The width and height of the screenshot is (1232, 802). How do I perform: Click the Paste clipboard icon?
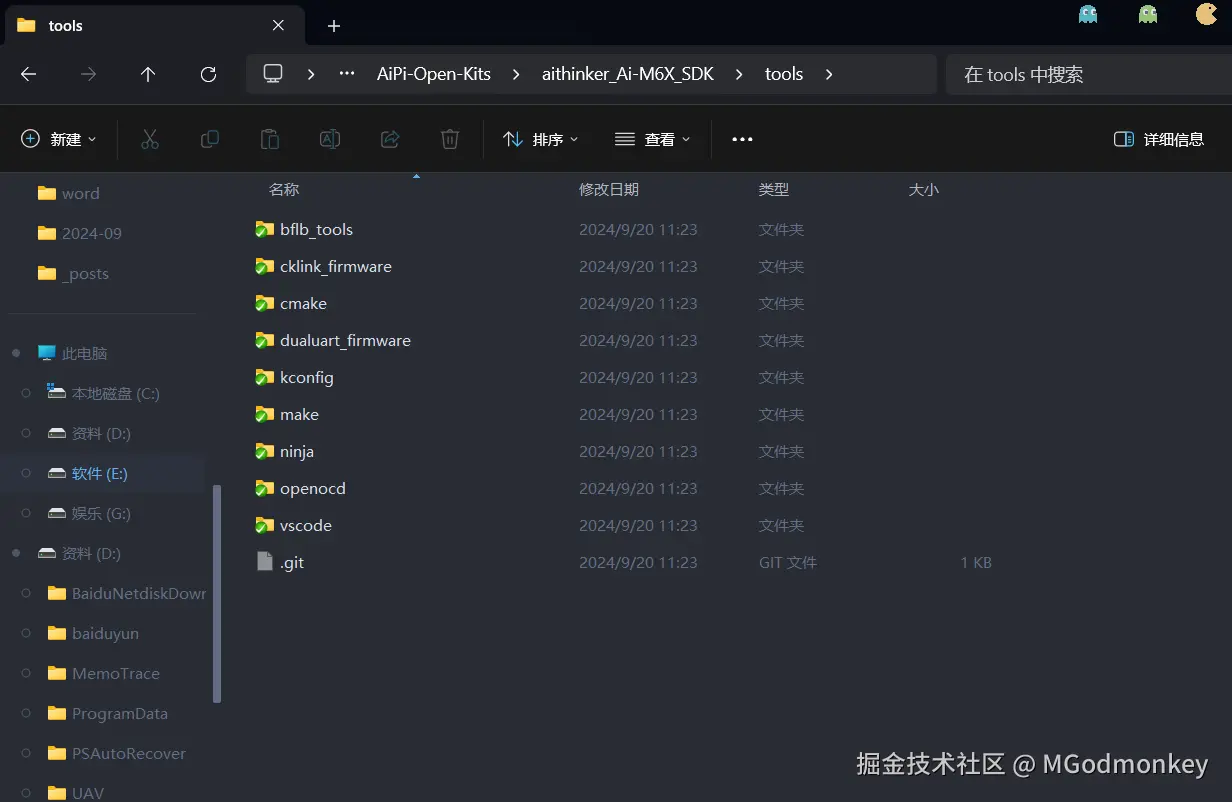[x=270, y=139]
